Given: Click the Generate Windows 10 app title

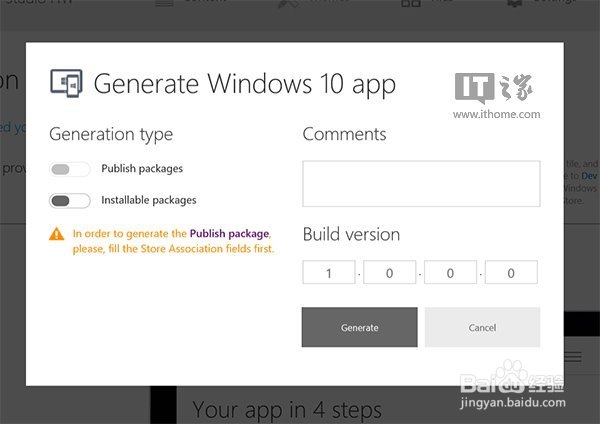Looking at the screenshot, I should pyautogui.click(x=245, y=83).
